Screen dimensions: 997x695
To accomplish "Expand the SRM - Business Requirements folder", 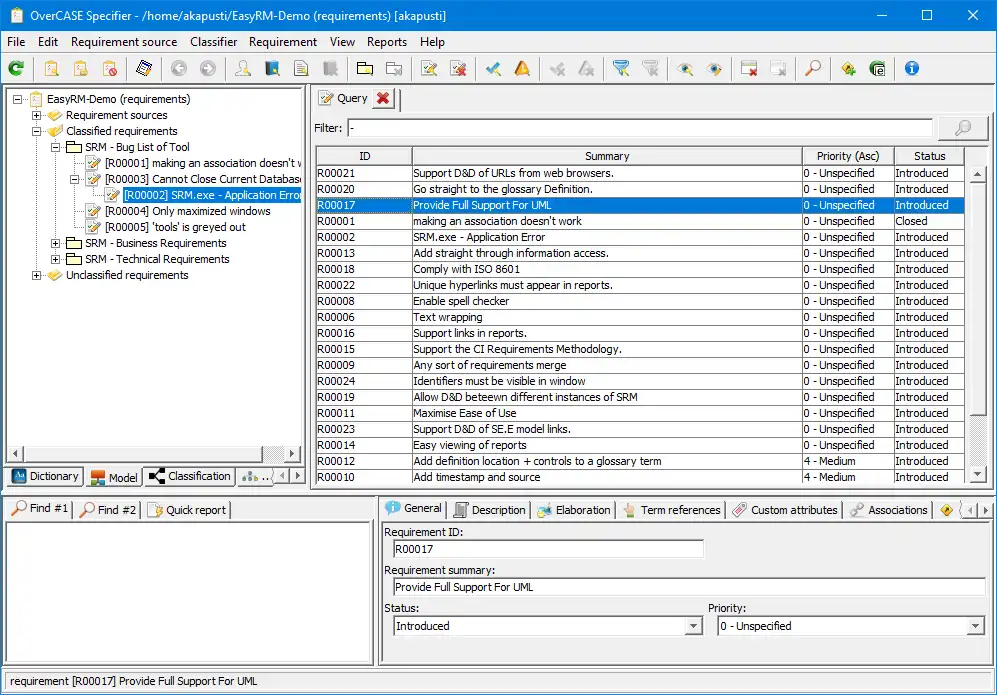I will pyautogui.click(x=56, y=243).
